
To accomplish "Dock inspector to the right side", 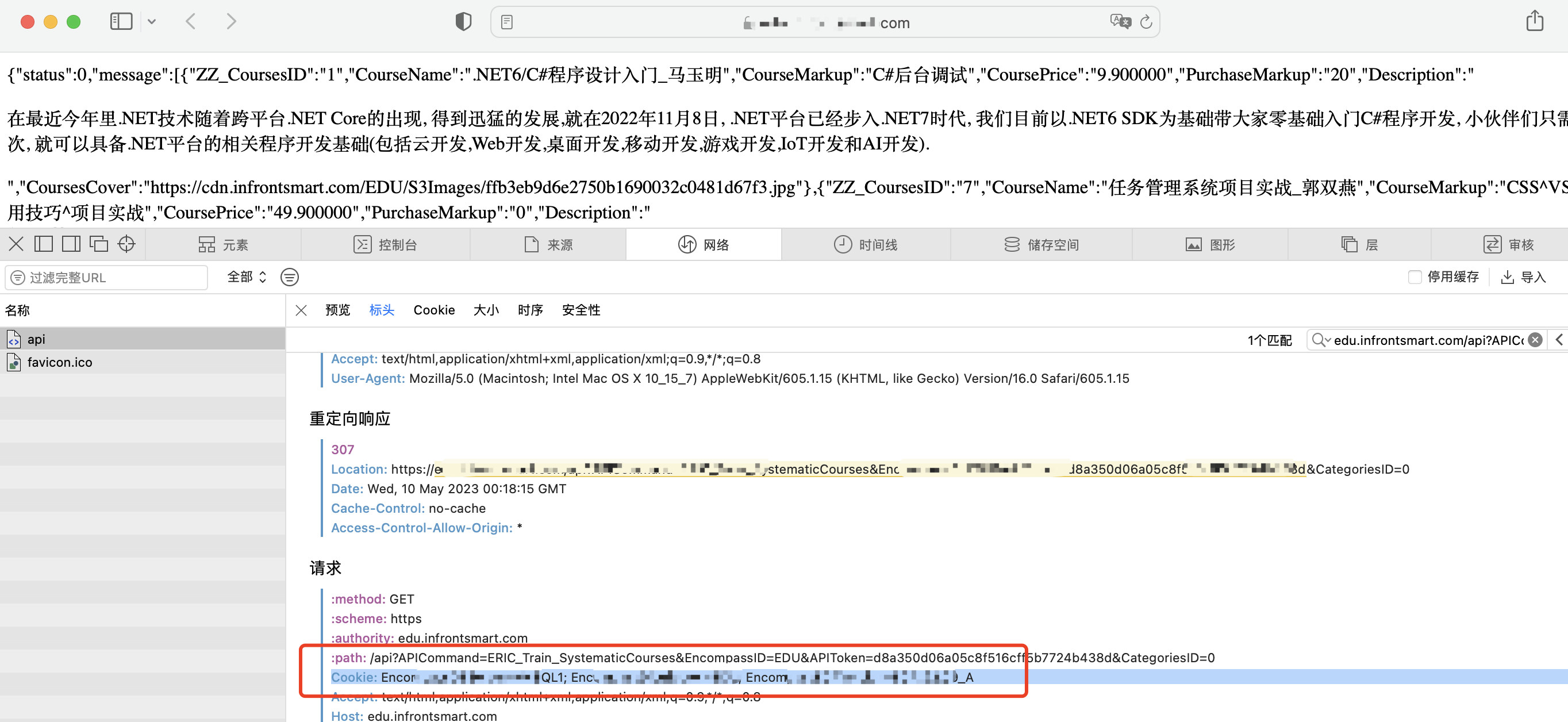I will point(71,244).
